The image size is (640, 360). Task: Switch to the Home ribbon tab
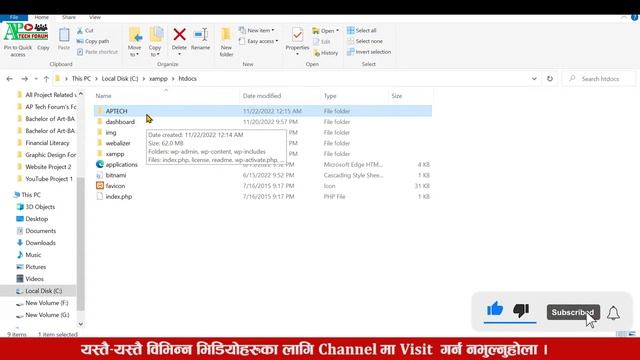pyautogui.click(x=41, y=18)
